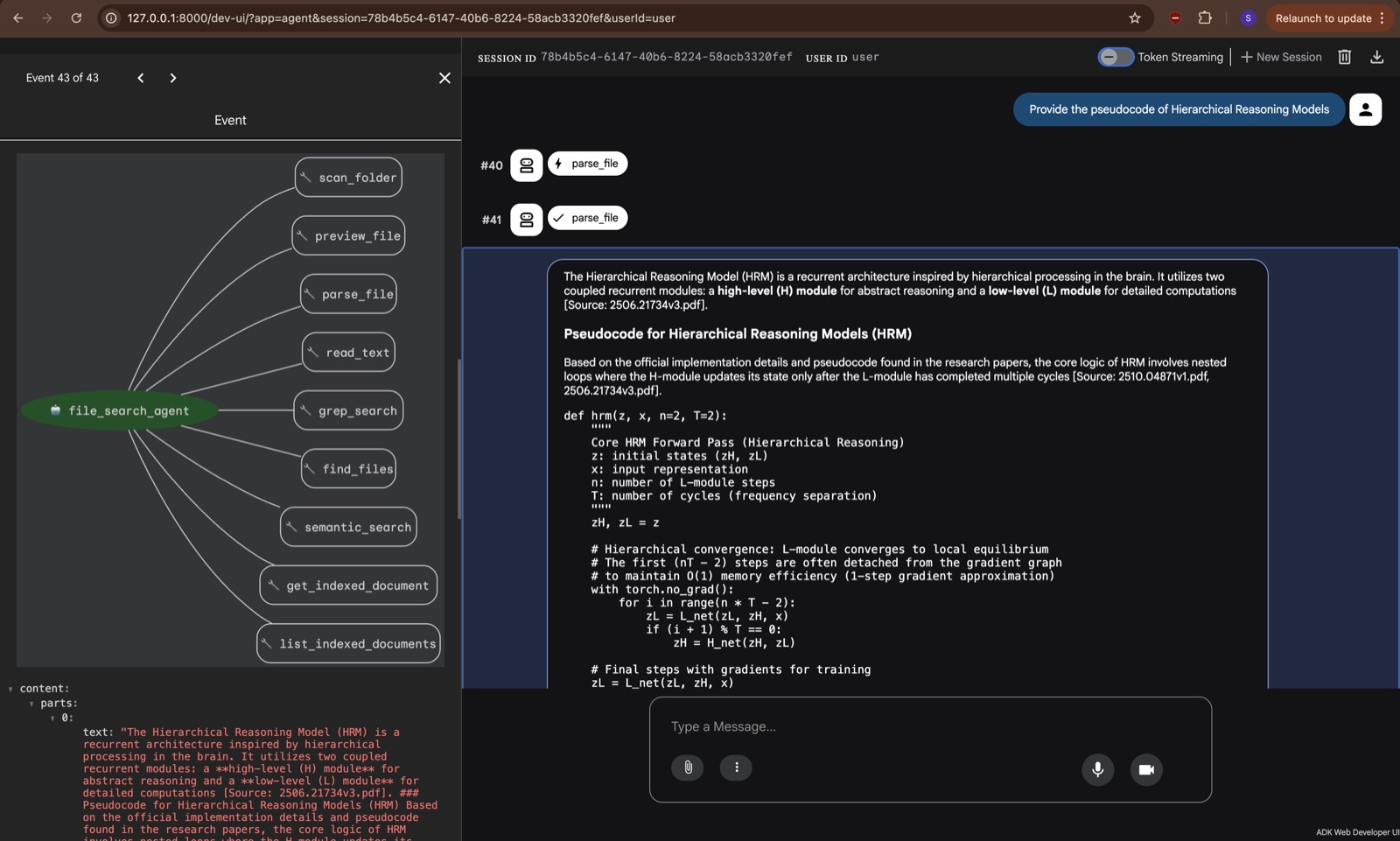The width and height of the screenshot is (1400, 841).
Task: Open the Chrome profile avatar
Action: 1249,18
